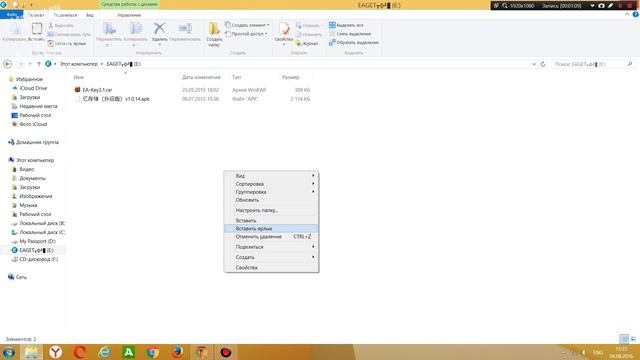Expand Сортировка submenu in context menu
The height and width of the screenshot is (360, 640).
click(271, 184)
